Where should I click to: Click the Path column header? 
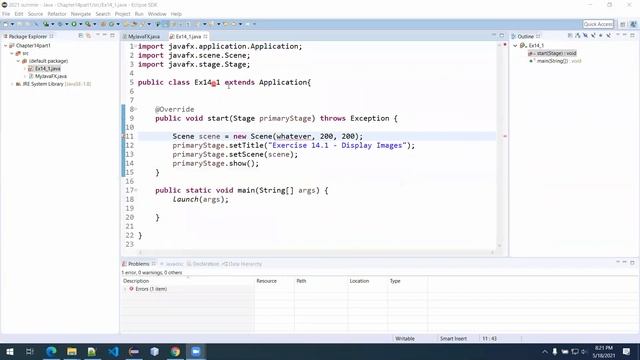click(321, 281)
